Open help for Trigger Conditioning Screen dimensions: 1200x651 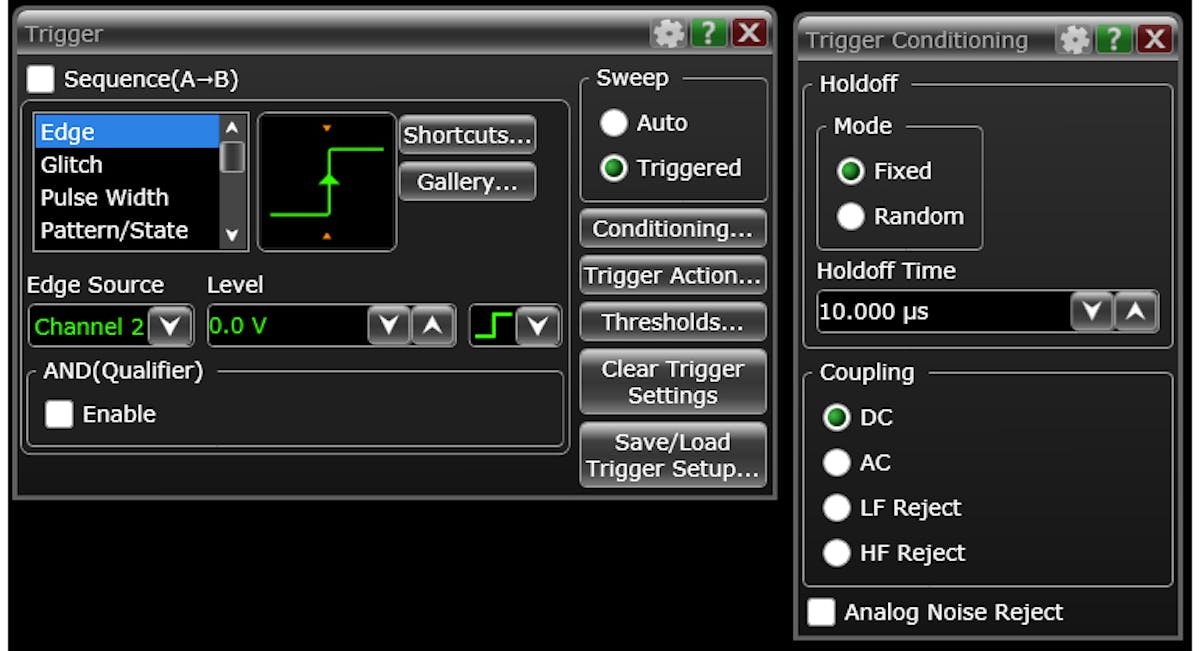(1116, 39)
